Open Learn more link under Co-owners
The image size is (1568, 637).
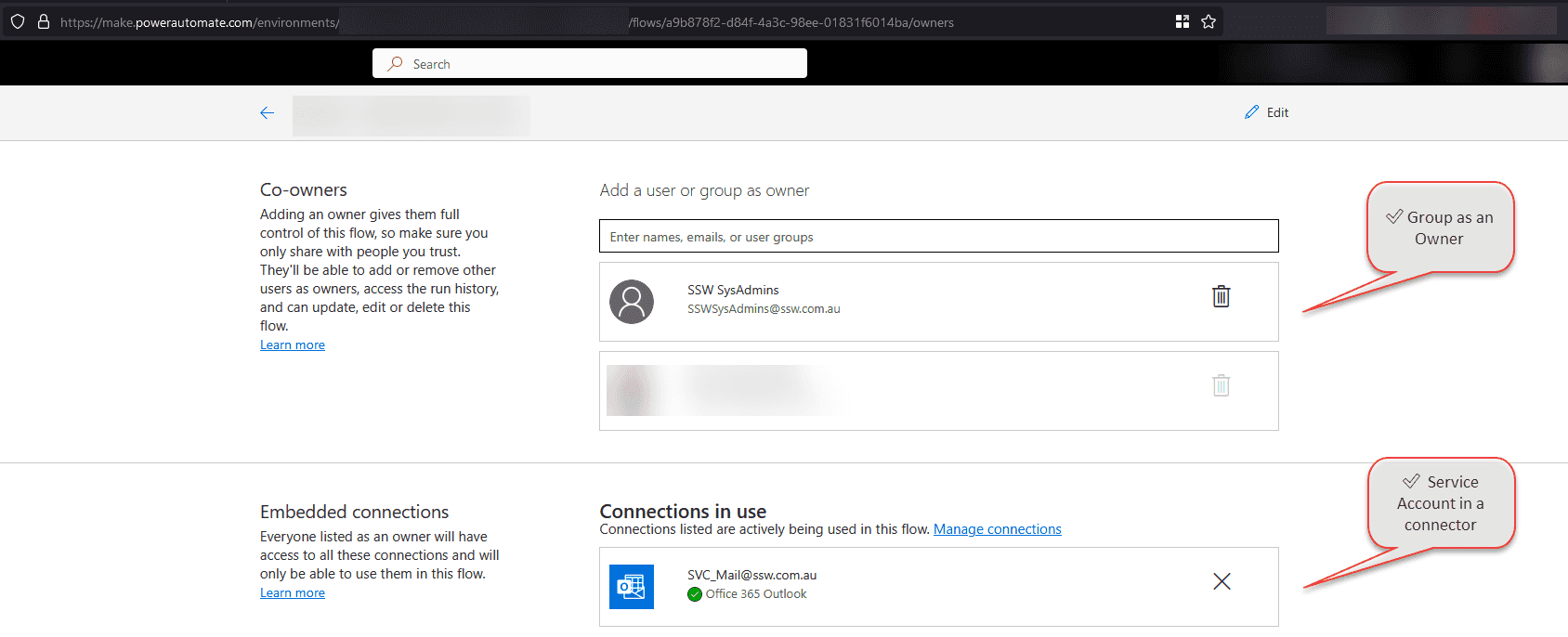tap(293, 345)
